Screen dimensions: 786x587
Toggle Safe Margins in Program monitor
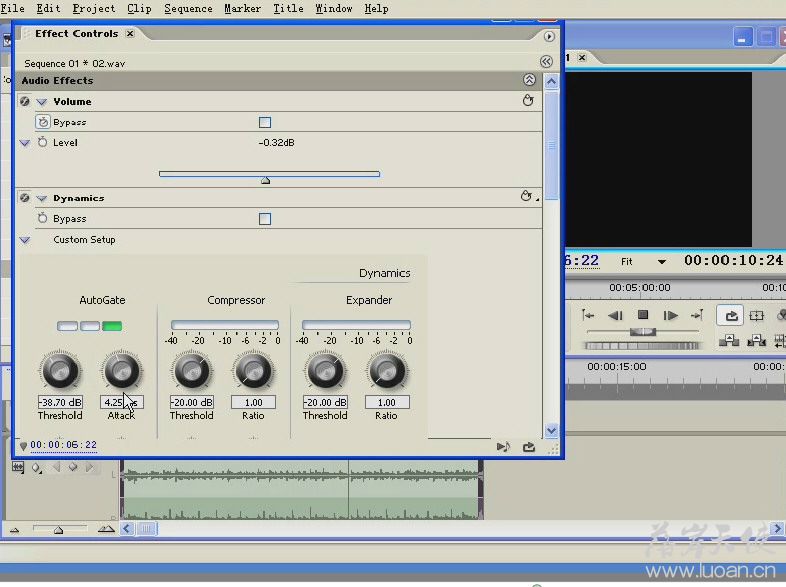[756, 315]
